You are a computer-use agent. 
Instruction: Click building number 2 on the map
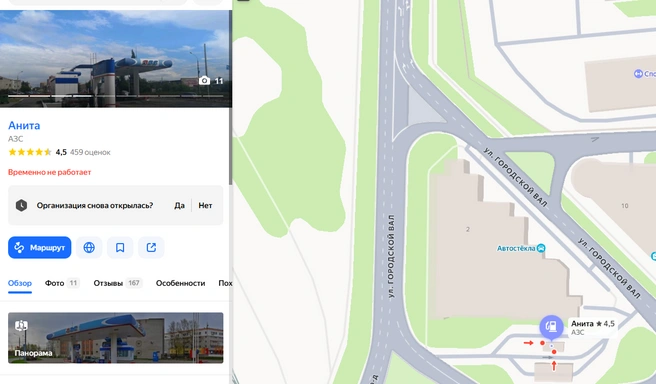coord(468,229)
